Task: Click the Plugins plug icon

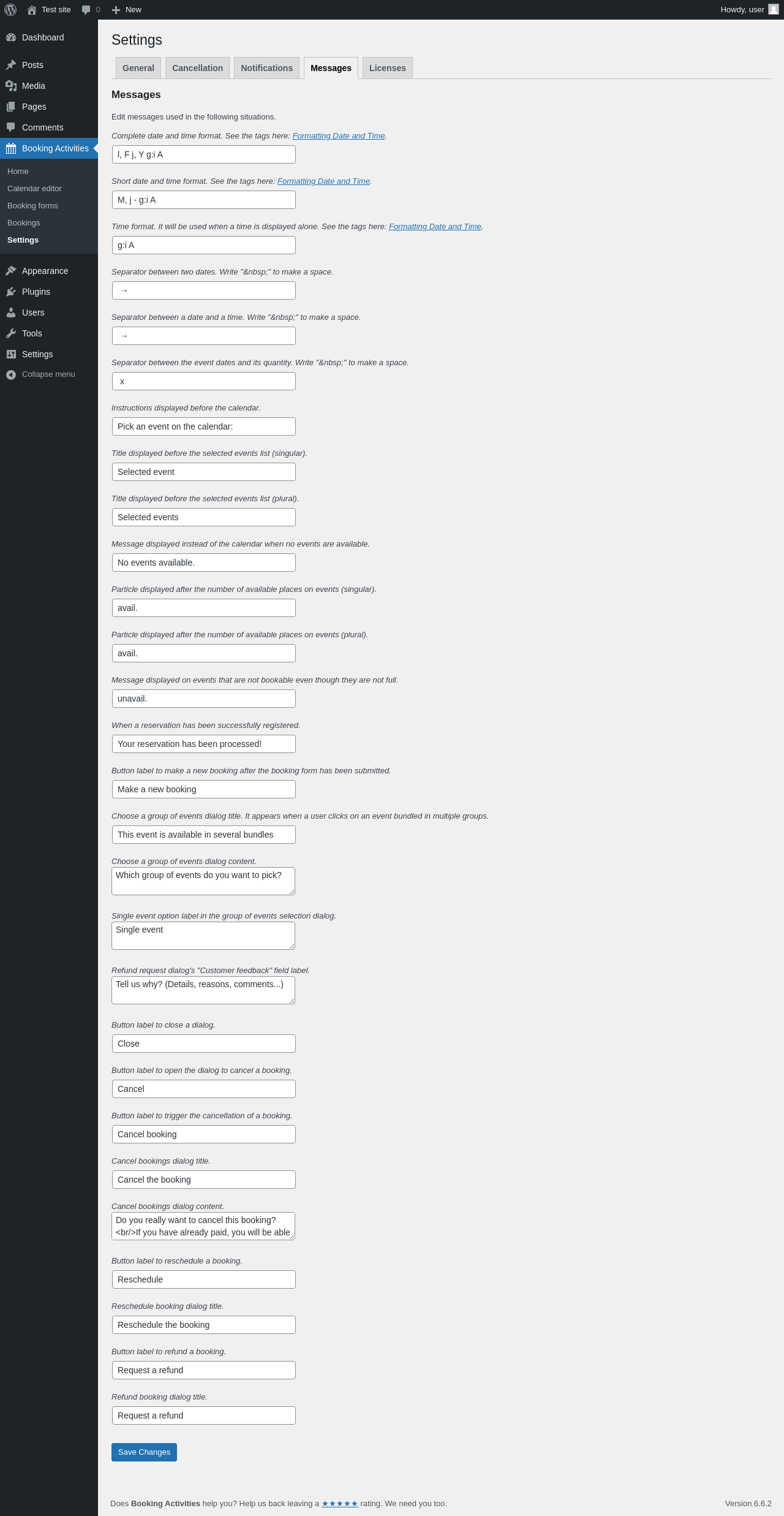Action: pyautogui.click(x=11, y=292)
